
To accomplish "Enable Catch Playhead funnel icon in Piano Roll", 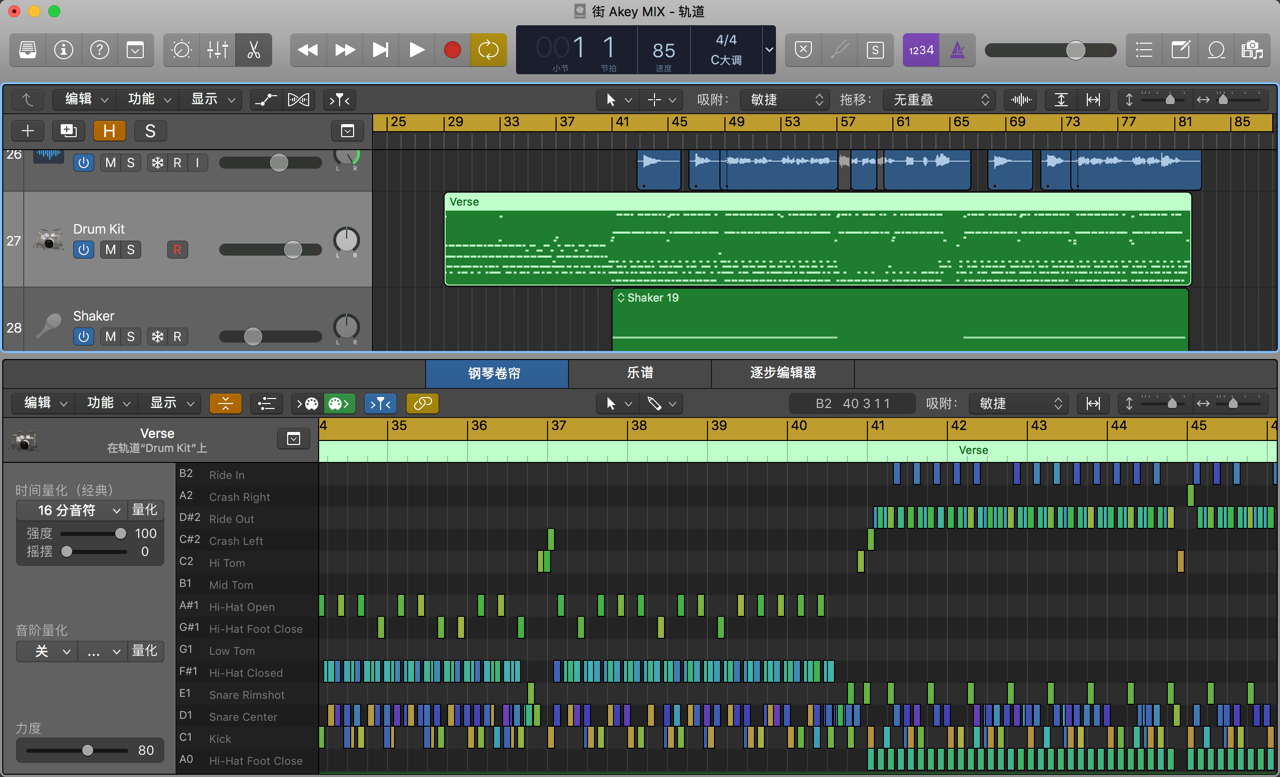I will click(381, 403).
